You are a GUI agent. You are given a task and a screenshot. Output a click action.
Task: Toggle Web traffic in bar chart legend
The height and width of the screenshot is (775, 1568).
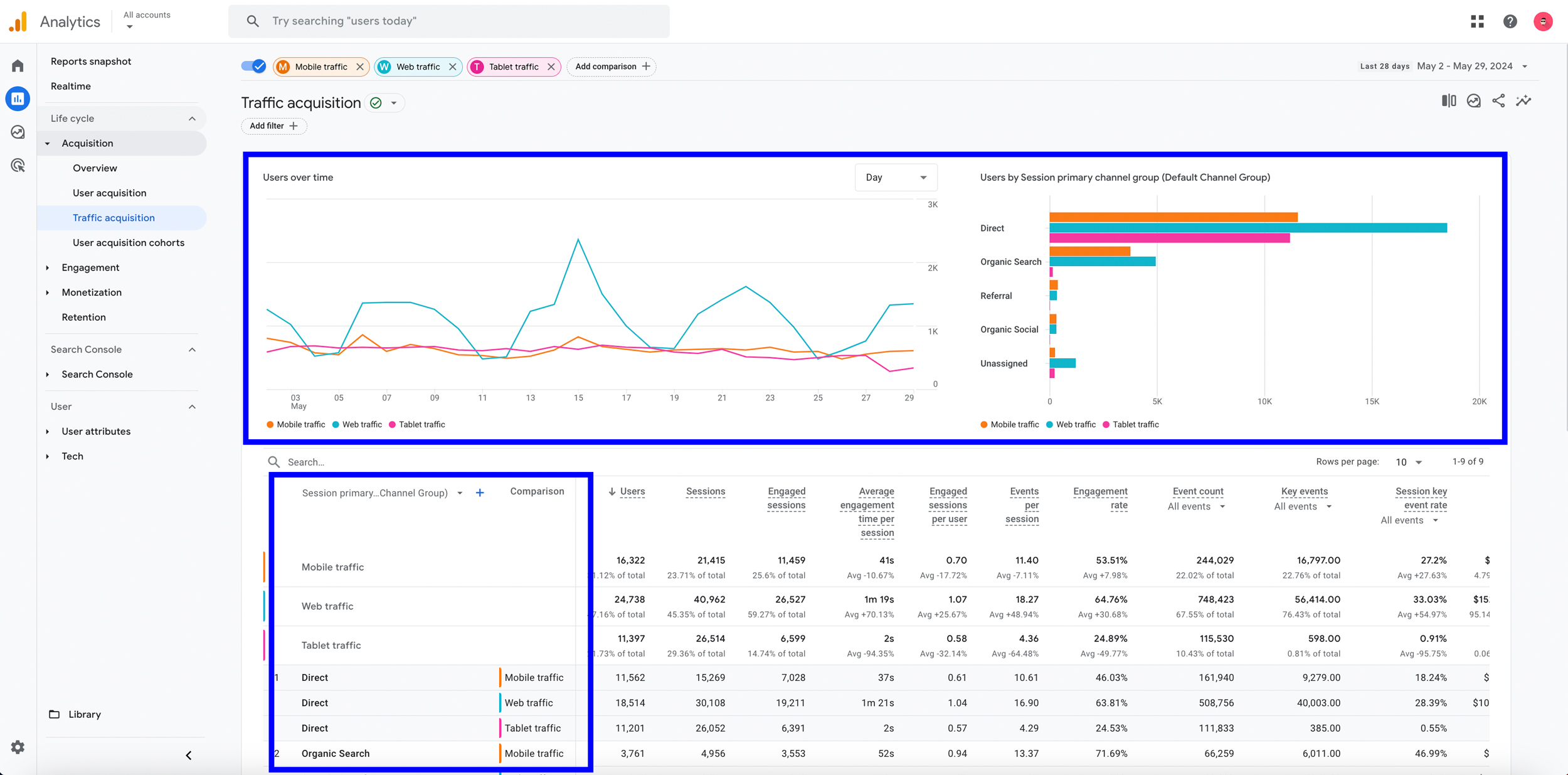(x=1071, y=425)
